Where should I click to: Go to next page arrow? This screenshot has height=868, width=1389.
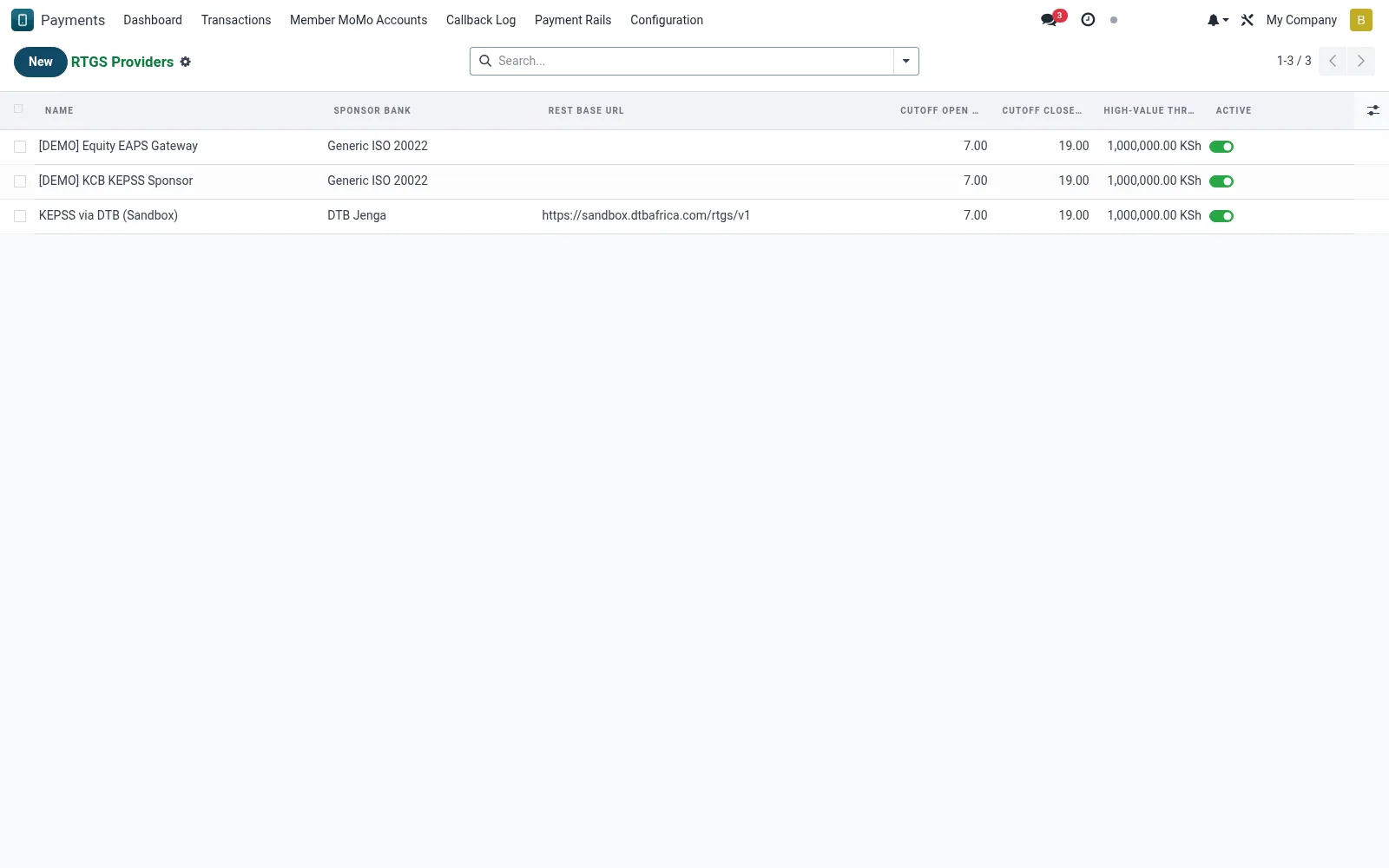[x=1361, y=61]
